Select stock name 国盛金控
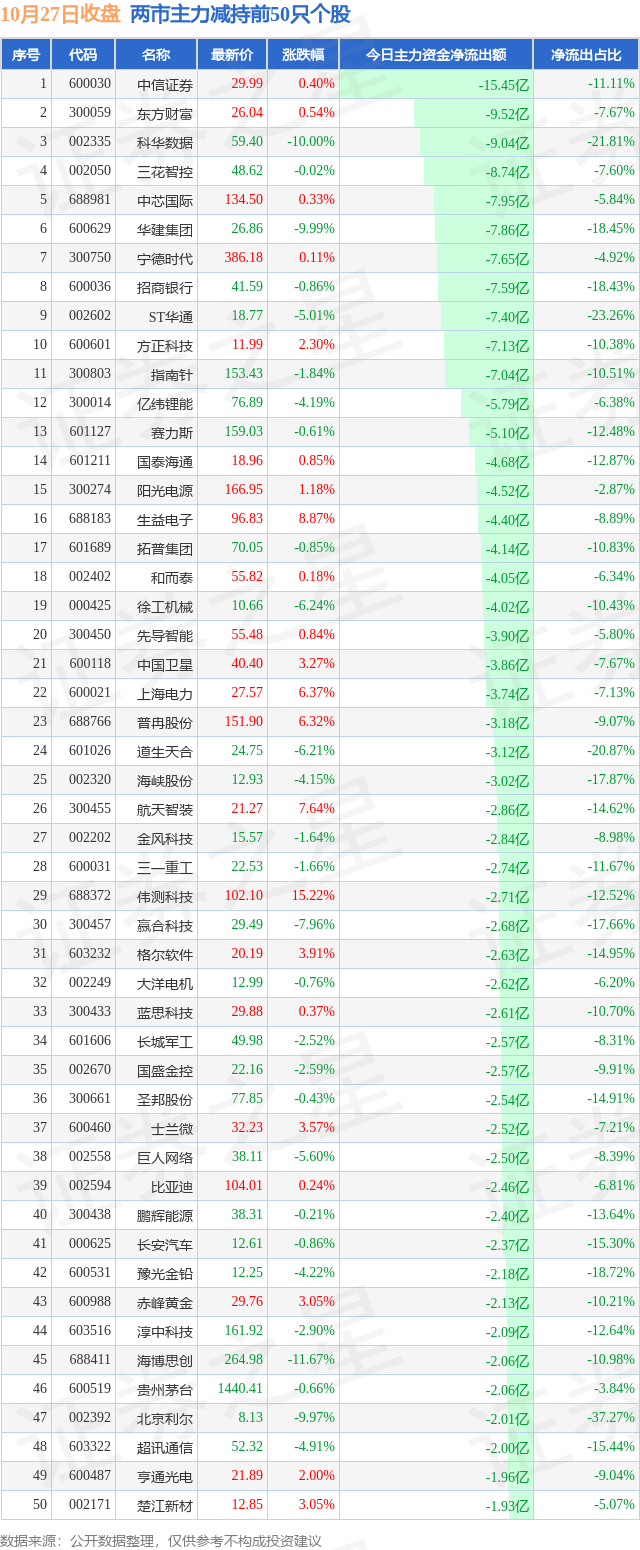 (165, 1070)
